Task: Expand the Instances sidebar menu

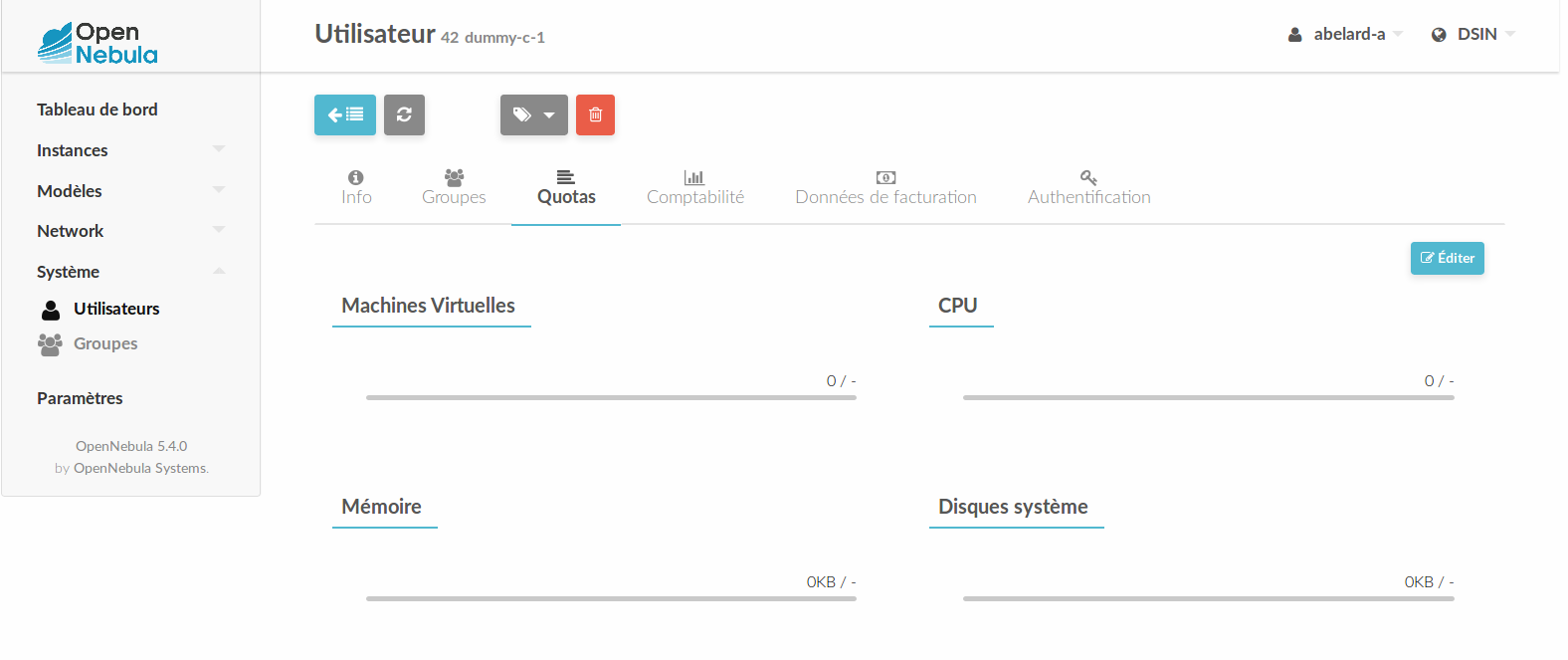Action: point(129,150)
